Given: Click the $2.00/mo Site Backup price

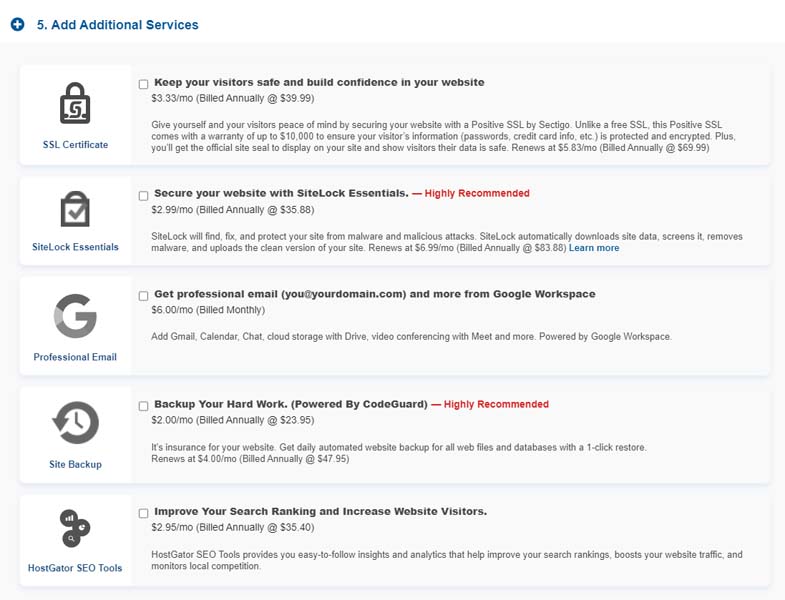Looking at the screenshot, I should (233, 420).
